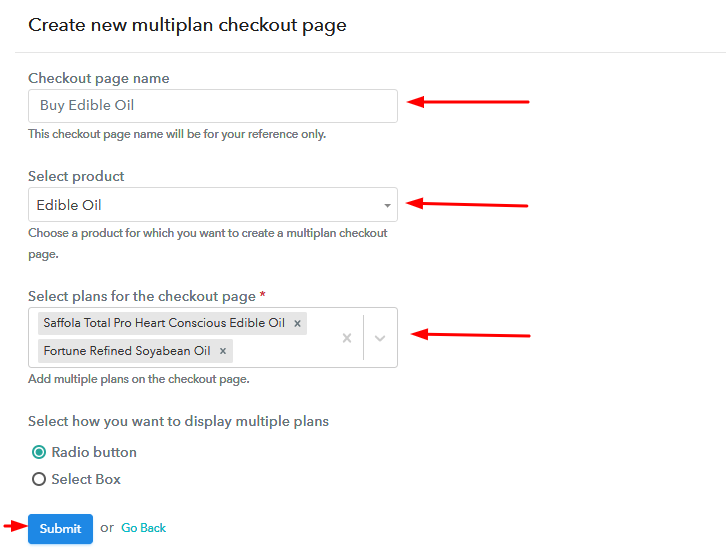
Task: Remove the Fortune Refined Soyabean Oil tag
Action: [223, 351]
